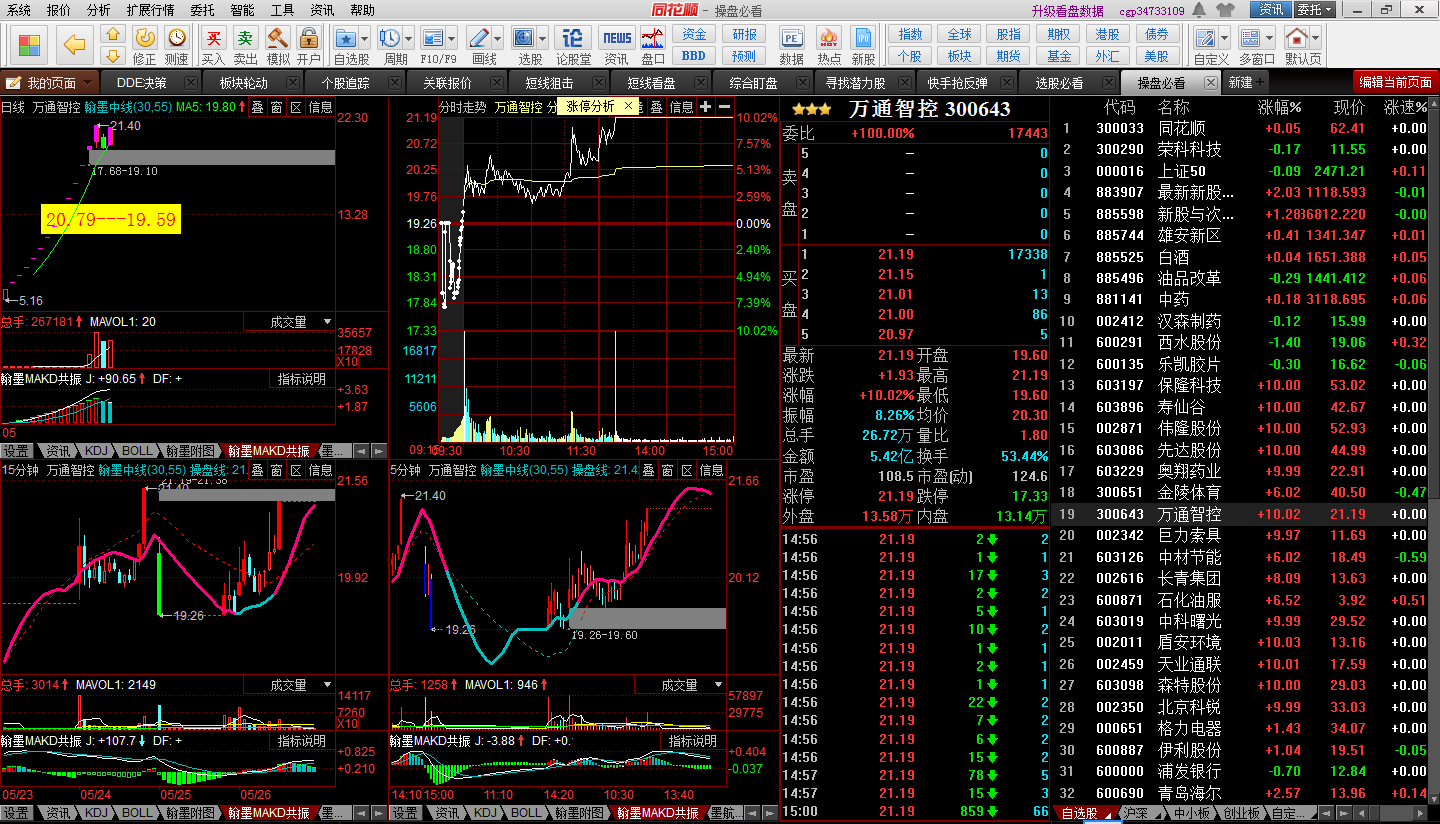The width and height of the screenshot is (1440, 824).
Task: Switch to the 短线狙击 tab
Action: [550, 83]
